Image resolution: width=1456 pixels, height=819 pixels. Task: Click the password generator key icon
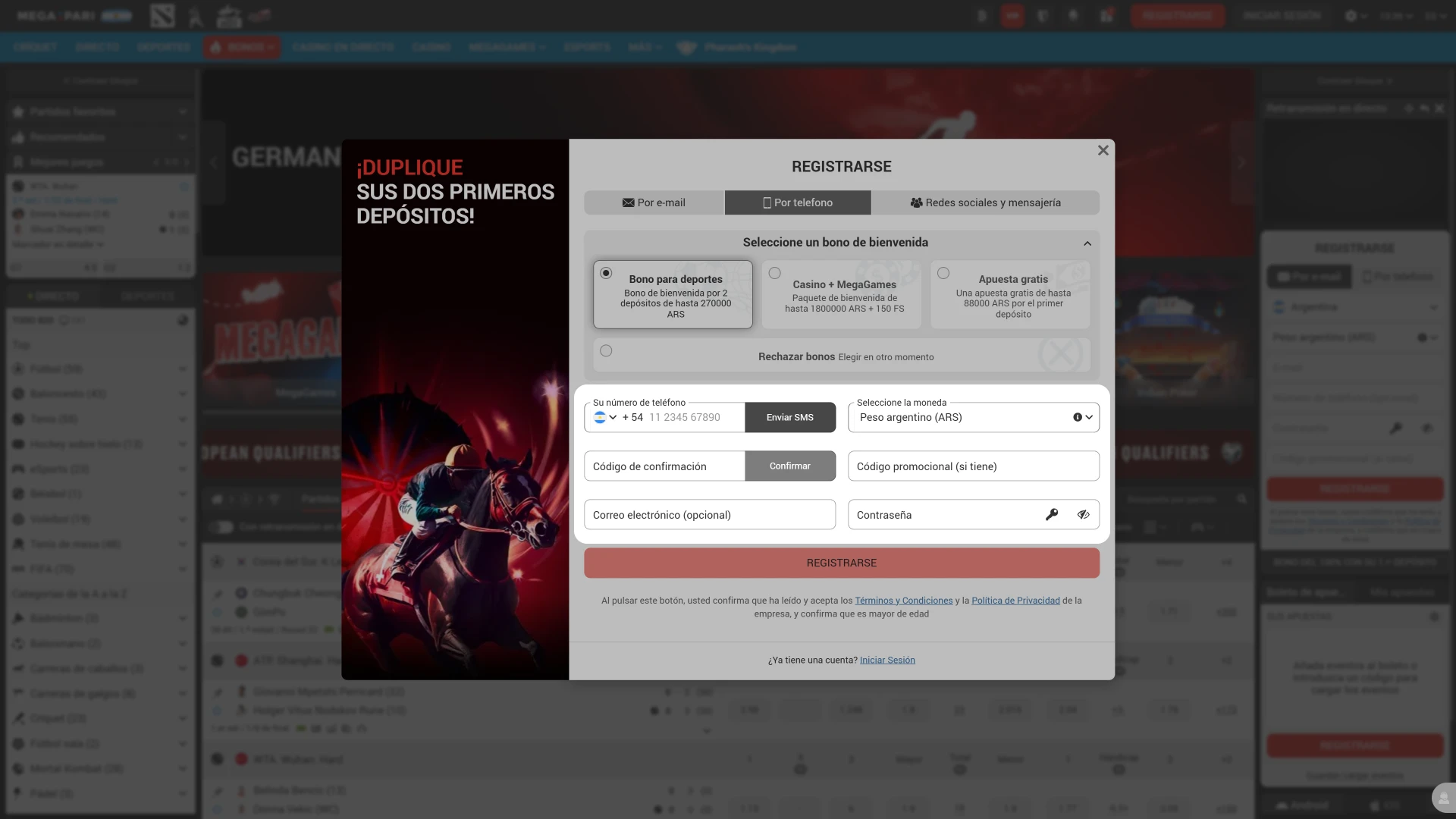click(x=1051, y=515)
